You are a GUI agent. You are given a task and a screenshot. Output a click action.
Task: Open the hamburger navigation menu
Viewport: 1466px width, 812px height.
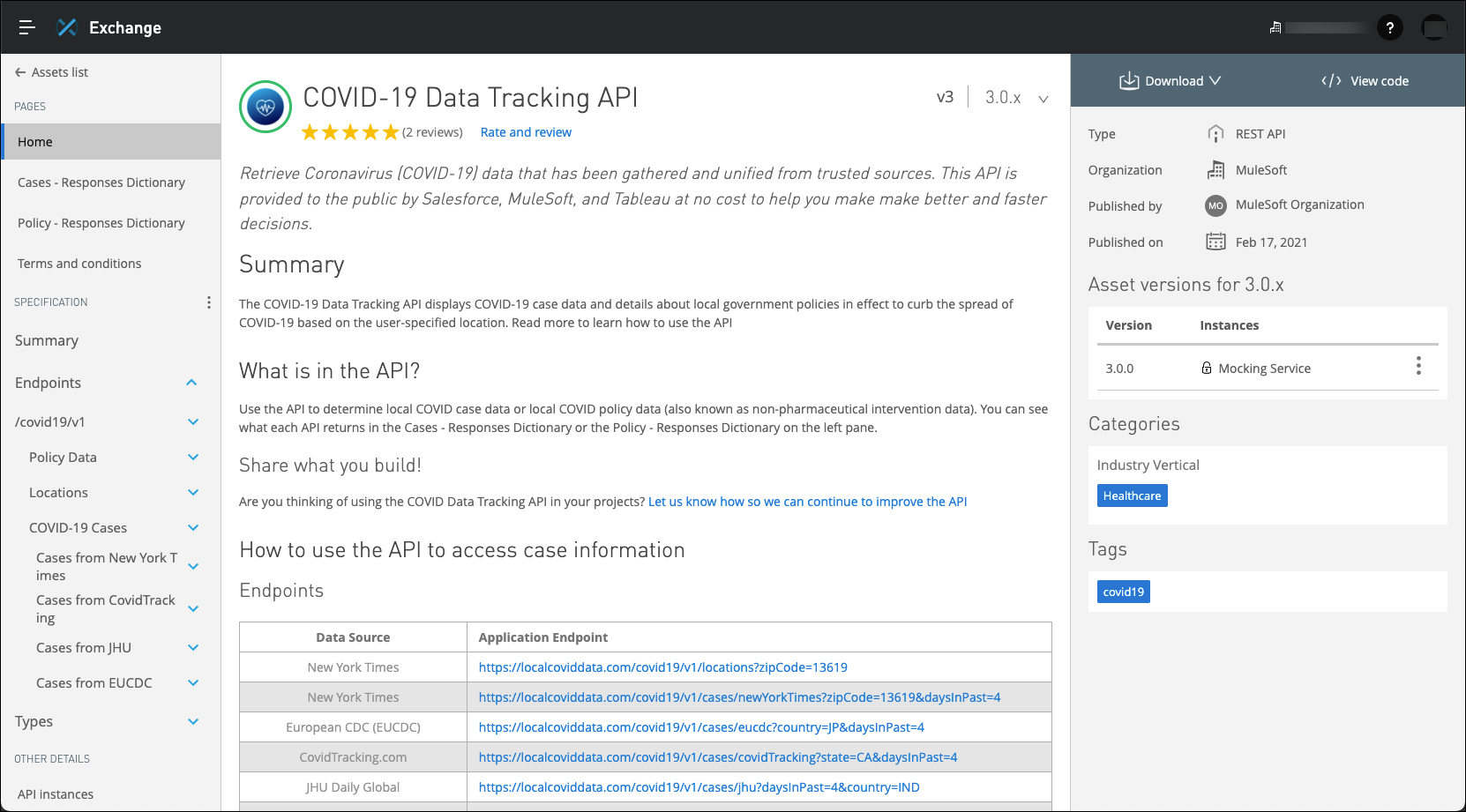tap(27, 27)
